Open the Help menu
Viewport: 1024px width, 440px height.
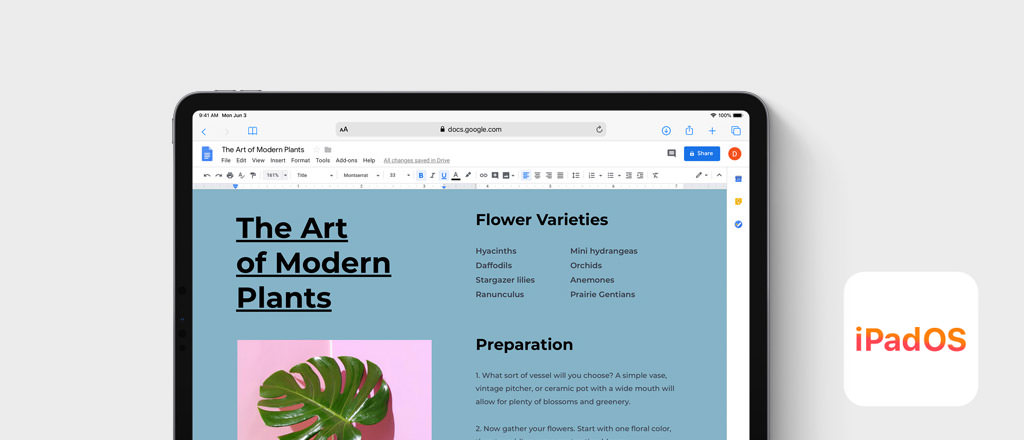pyautogui.click(x=369, y=160)
